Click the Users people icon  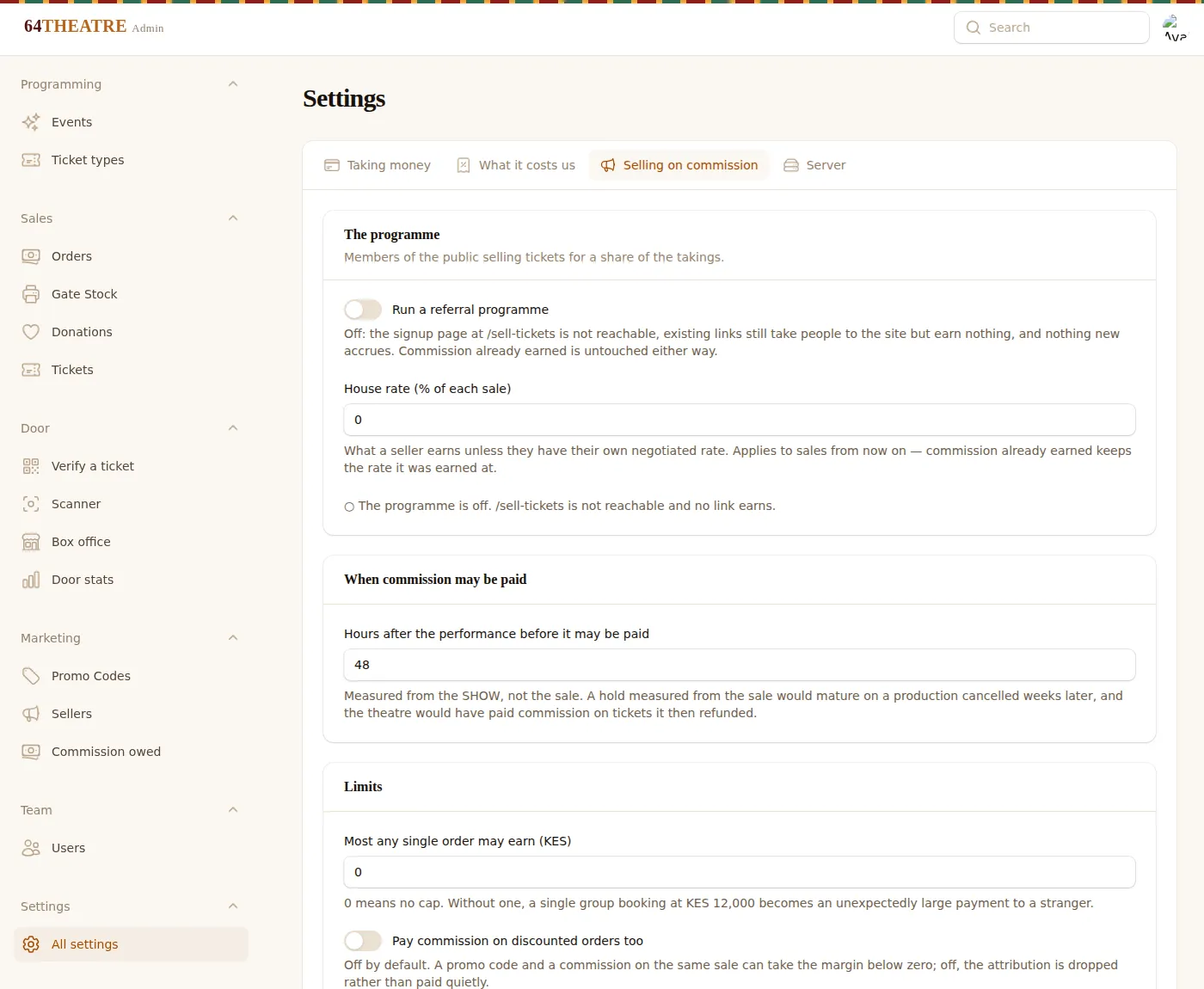point(31,848)
